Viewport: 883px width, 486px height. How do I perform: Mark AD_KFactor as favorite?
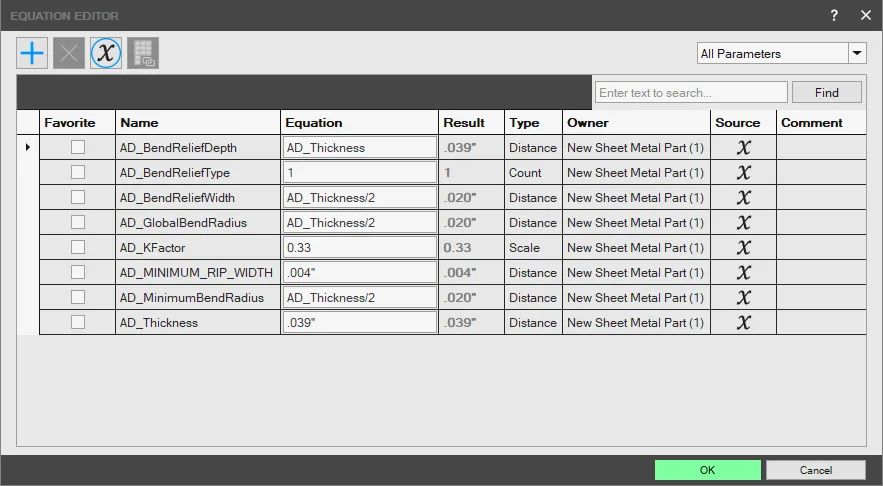78,247
